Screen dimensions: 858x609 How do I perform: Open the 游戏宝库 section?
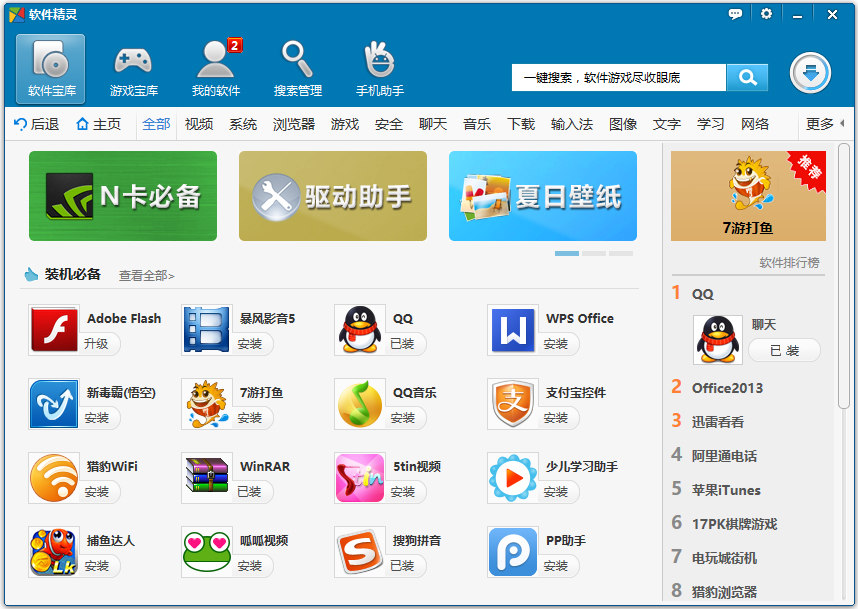pyautogui.click(x=133, y=67)
